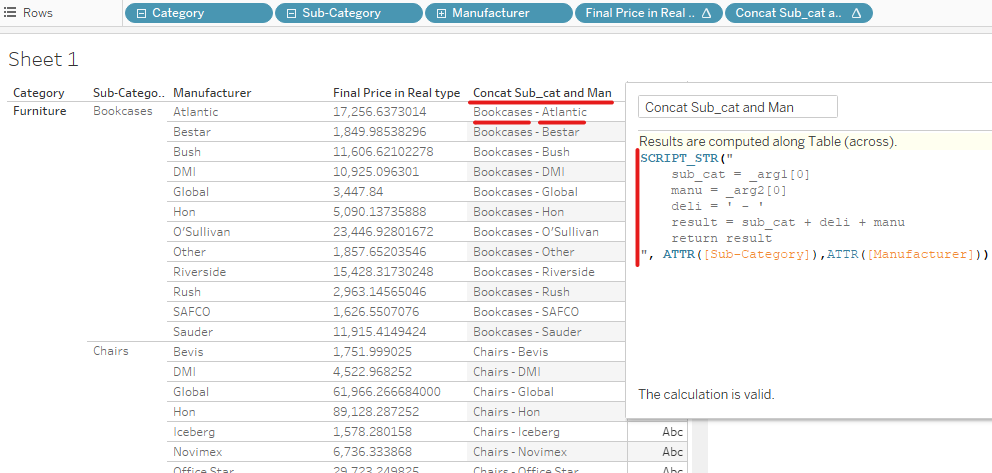This screenshot has height=473, width=992.
Task: Select the Furniture category row label
Action: coord(39,111)
